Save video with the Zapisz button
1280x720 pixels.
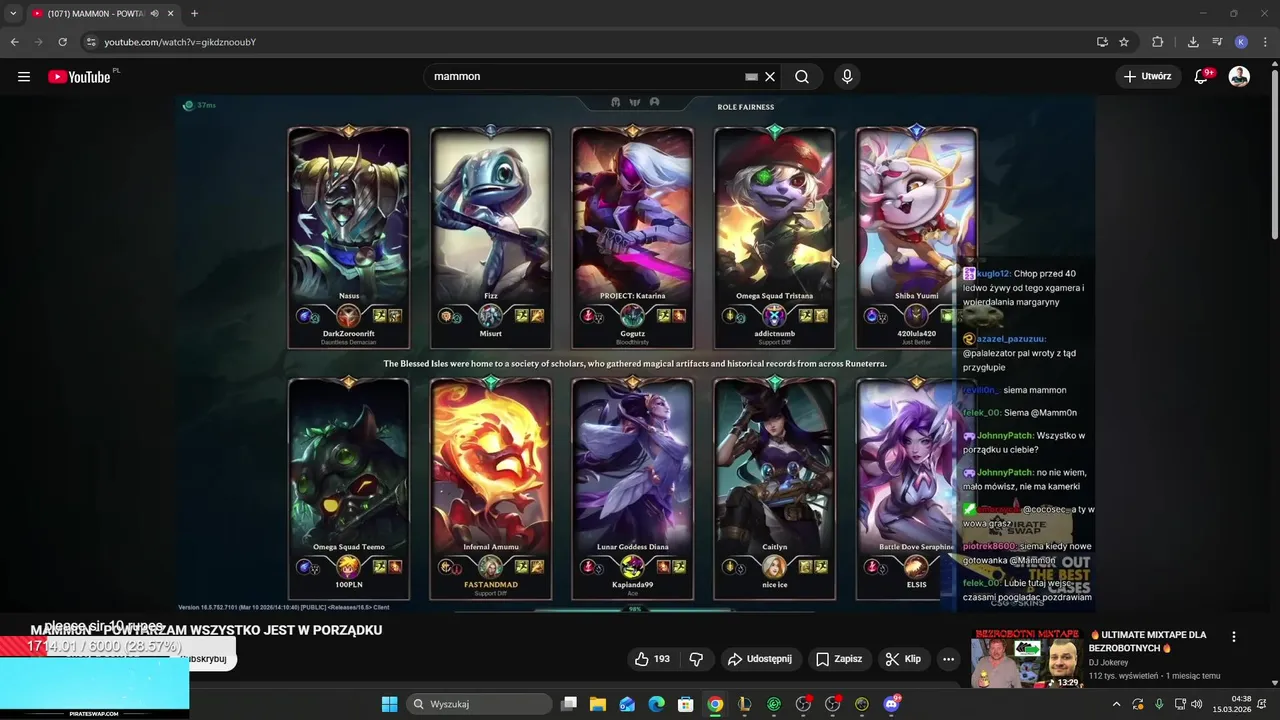click(838, 659)
